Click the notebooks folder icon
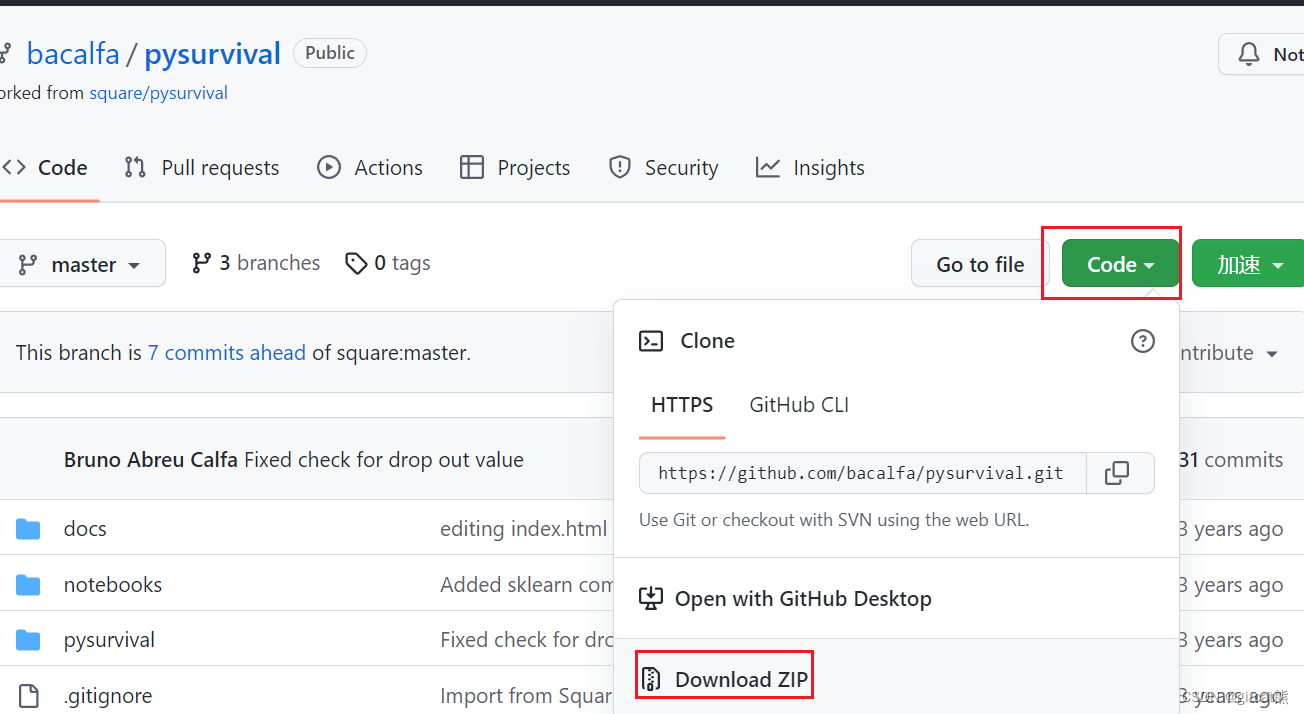Viewport: 1304px width, 714px height. [x=28, y=585]
